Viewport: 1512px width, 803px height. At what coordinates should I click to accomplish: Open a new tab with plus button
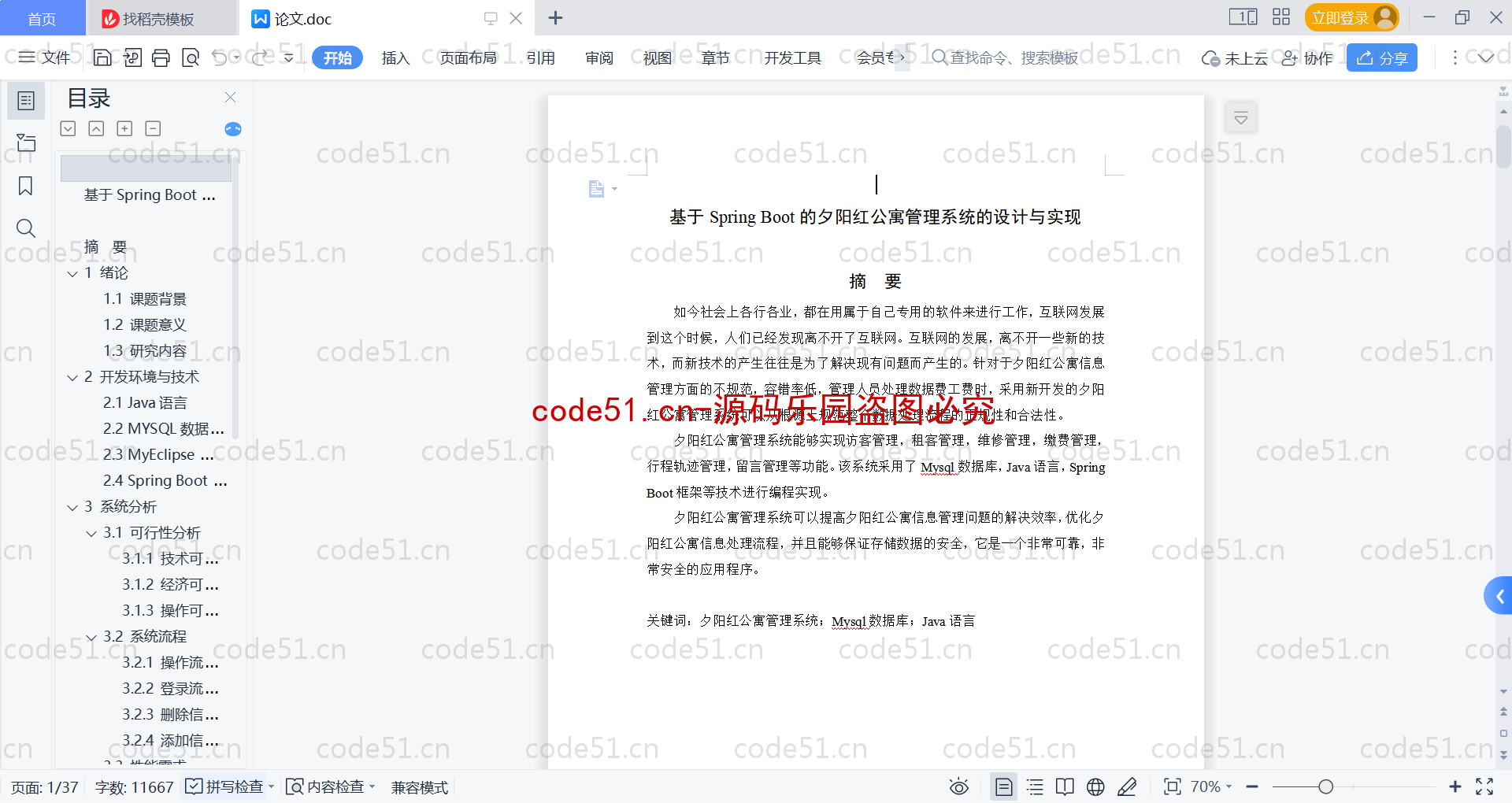tap(555, 18)
